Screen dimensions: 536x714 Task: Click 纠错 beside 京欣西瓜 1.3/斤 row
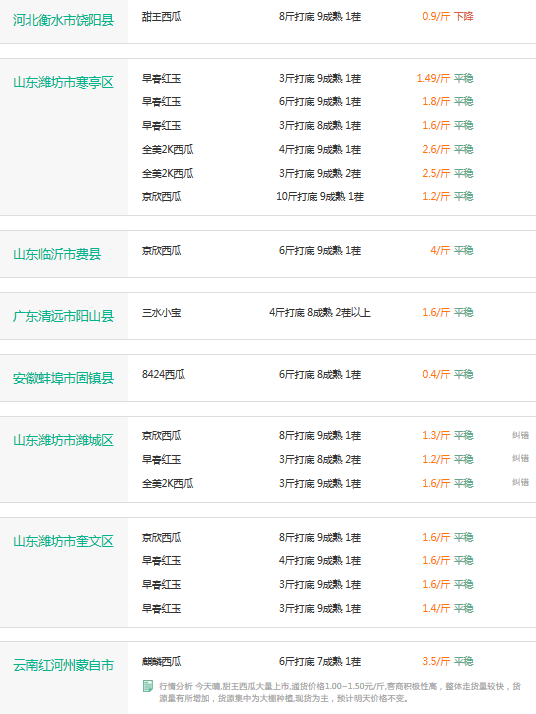point(520,435)
